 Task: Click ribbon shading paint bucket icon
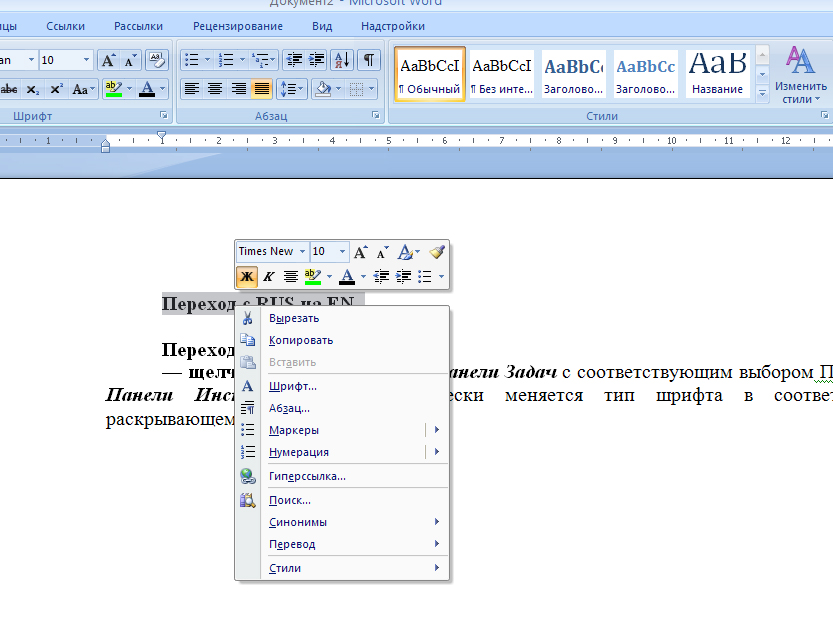tap(323, 89)
